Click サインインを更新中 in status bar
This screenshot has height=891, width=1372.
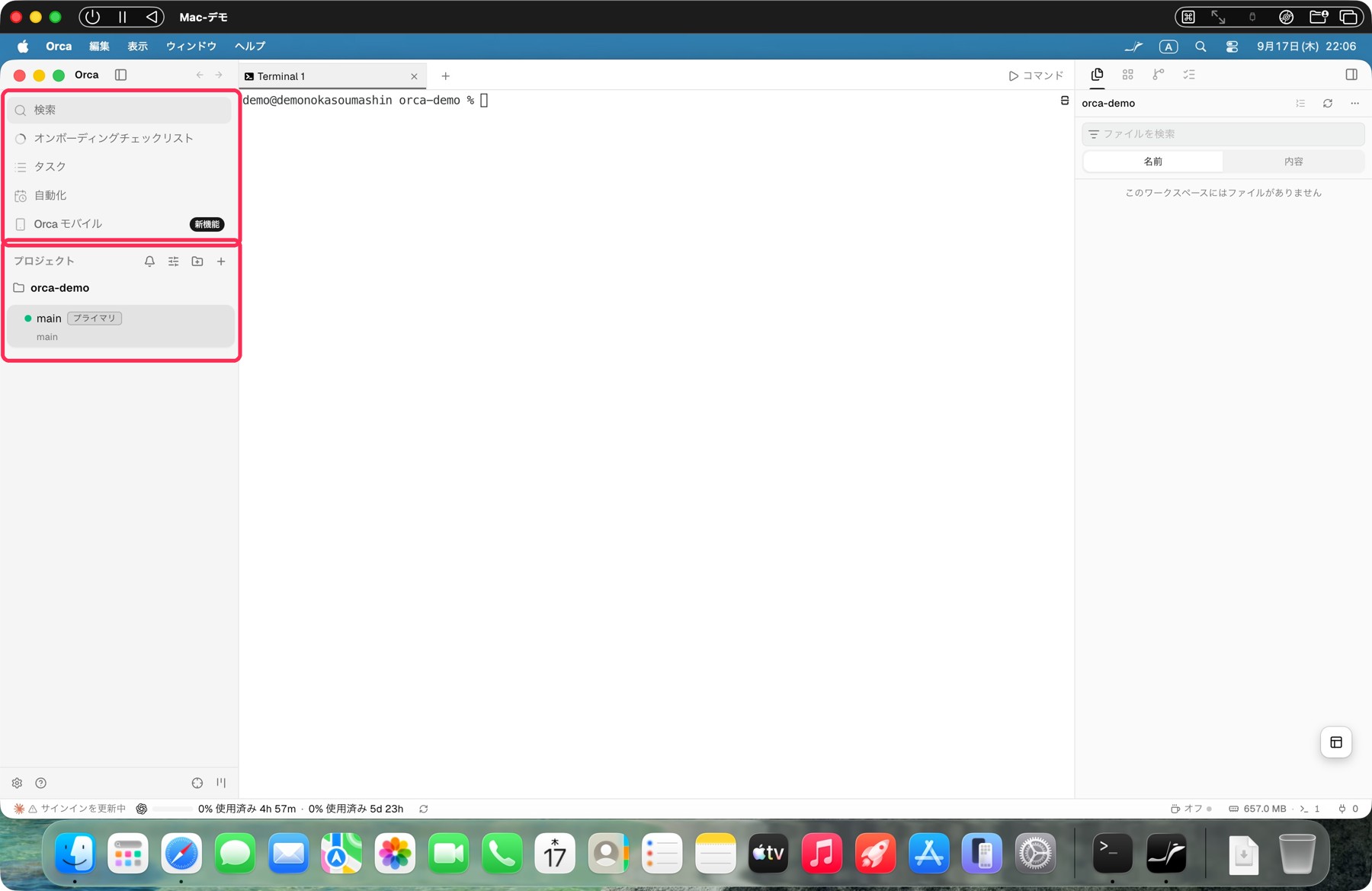(83, 809)
